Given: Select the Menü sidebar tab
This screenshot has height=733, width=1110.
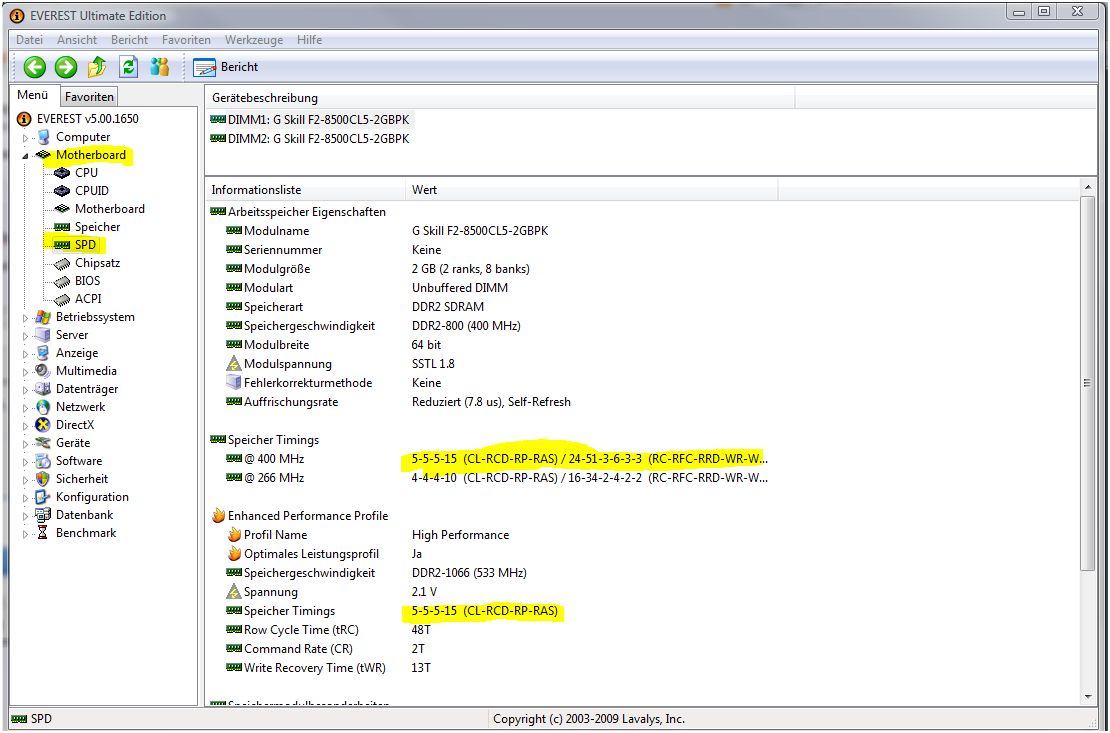Looking at the screenshot, I should pos(33,96).
